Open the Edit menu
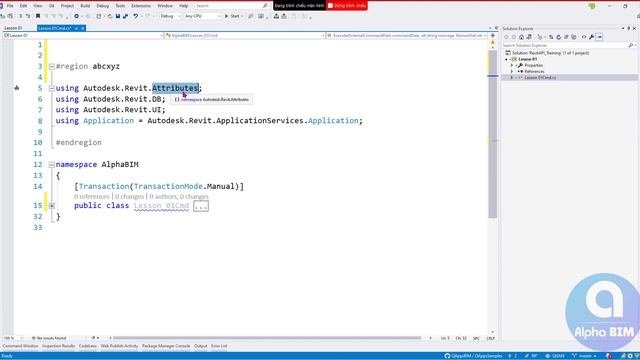Image resolution: width=640 pixels, height=360 pixels. click(23, 6)
